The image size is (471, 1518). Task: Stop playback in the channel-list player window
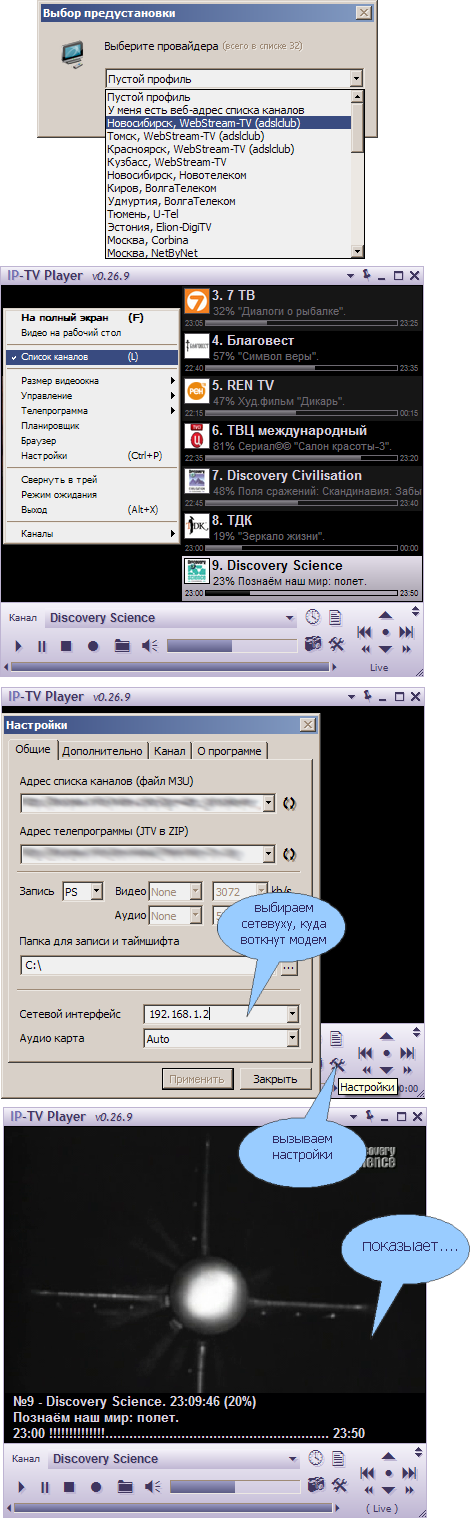66,646
